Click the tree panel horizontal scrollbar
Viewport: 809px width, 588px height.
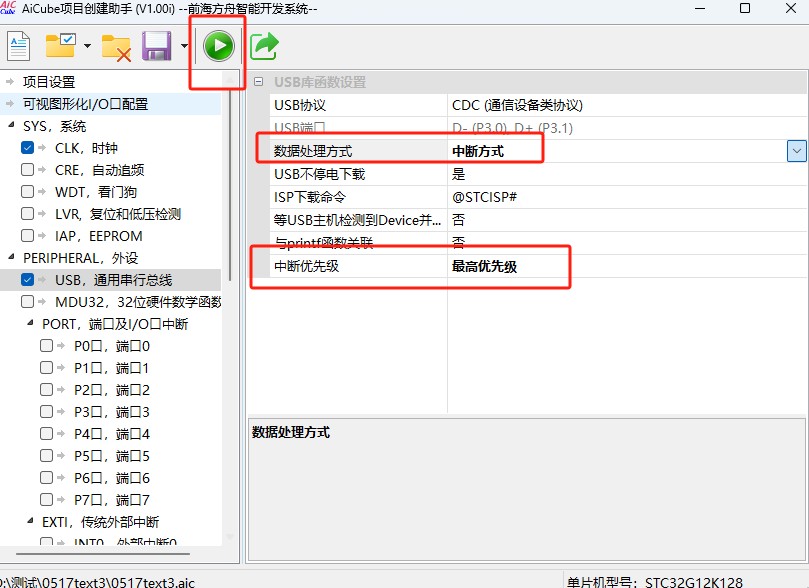click(103, 554)
